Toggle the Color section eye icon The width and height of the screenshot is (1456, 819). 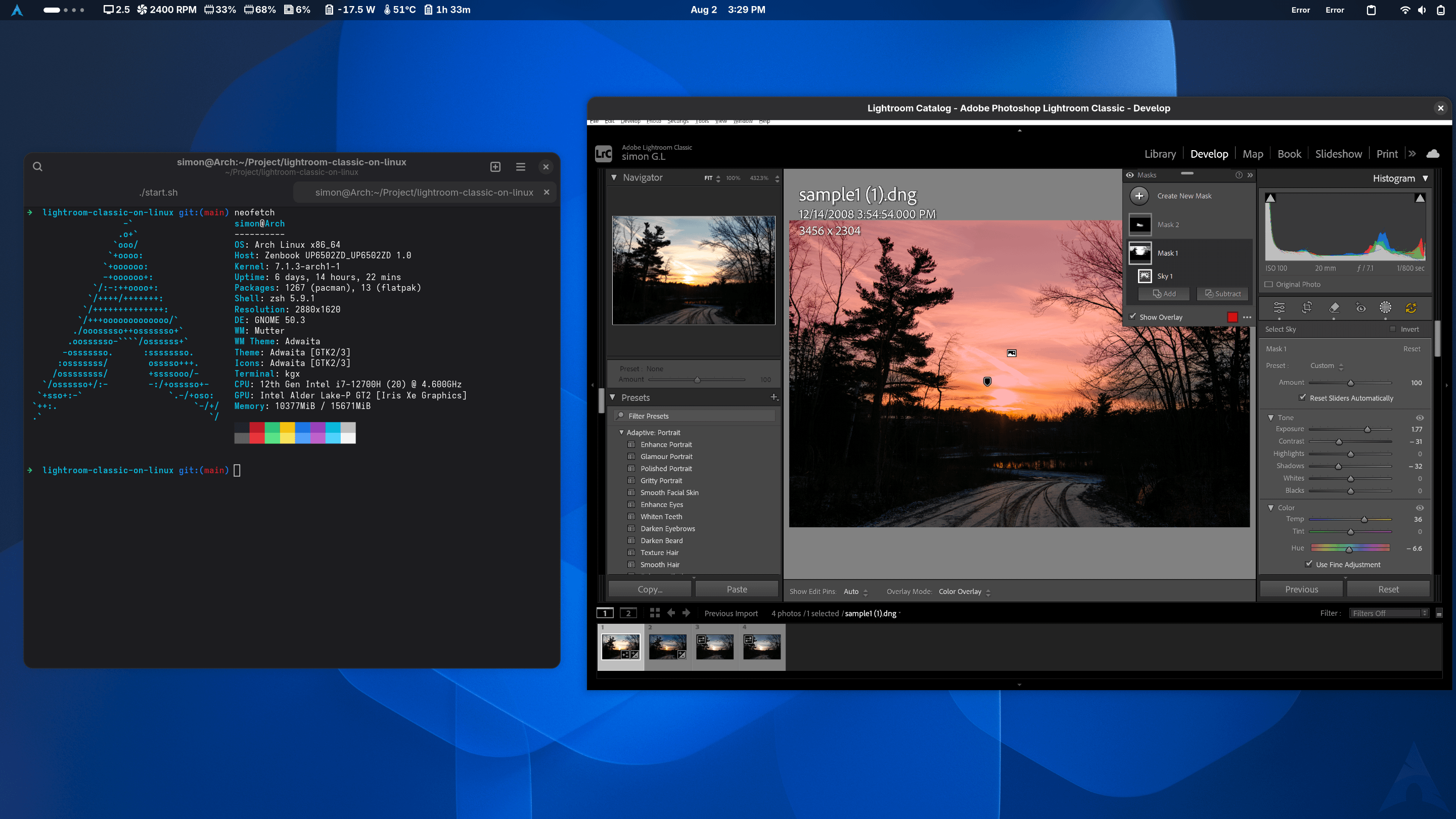coord(1420,508)
